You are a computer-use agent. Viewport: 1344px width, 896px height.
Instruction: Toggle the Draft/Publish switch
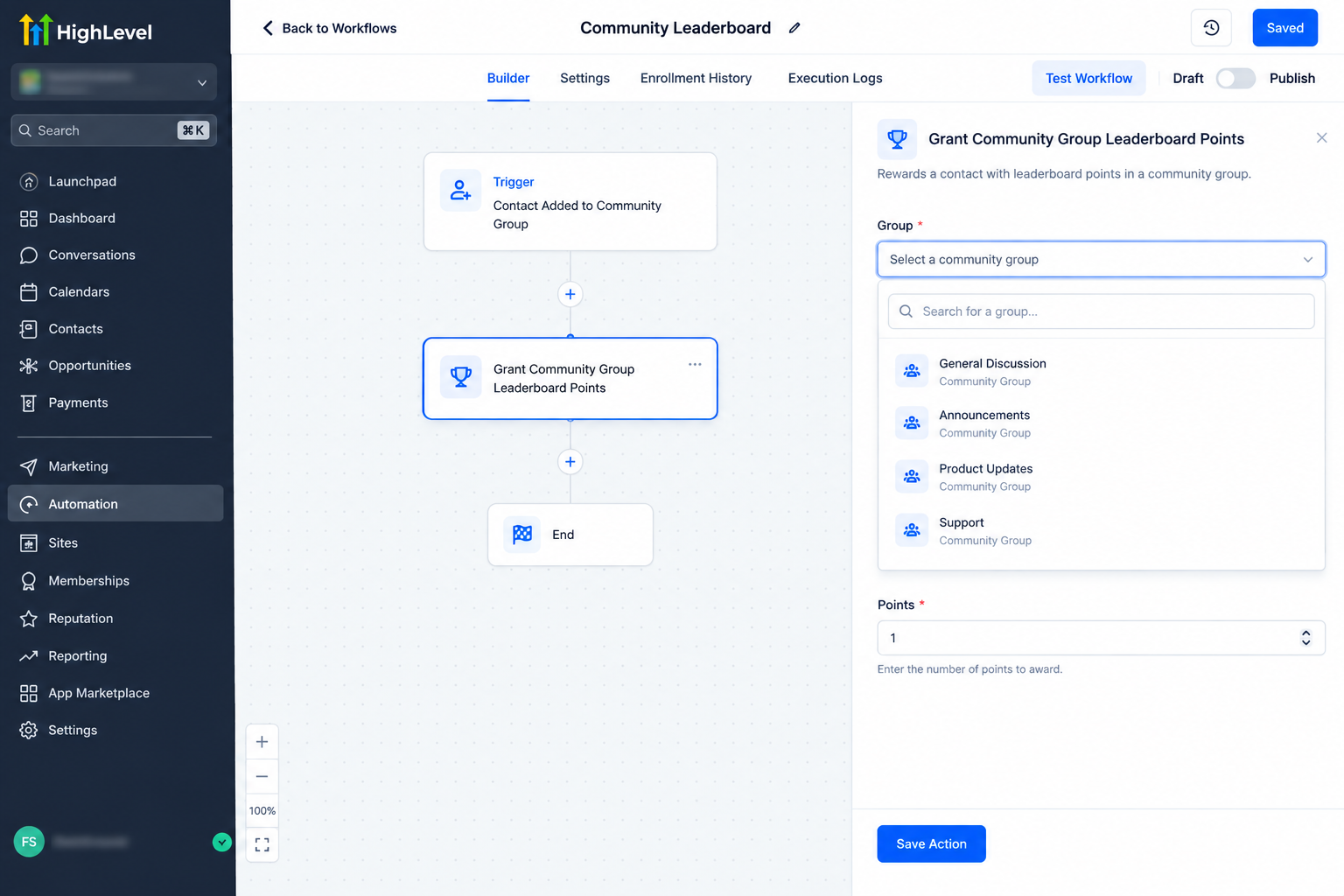pyautogui.click(x=1235, y=78)
